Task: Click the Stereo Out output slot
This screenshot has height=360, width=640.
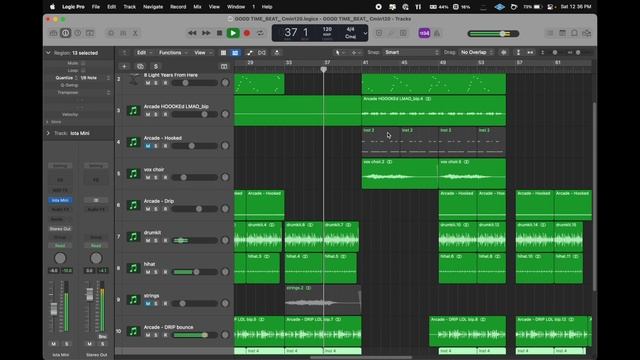Action: click(60, 229)
